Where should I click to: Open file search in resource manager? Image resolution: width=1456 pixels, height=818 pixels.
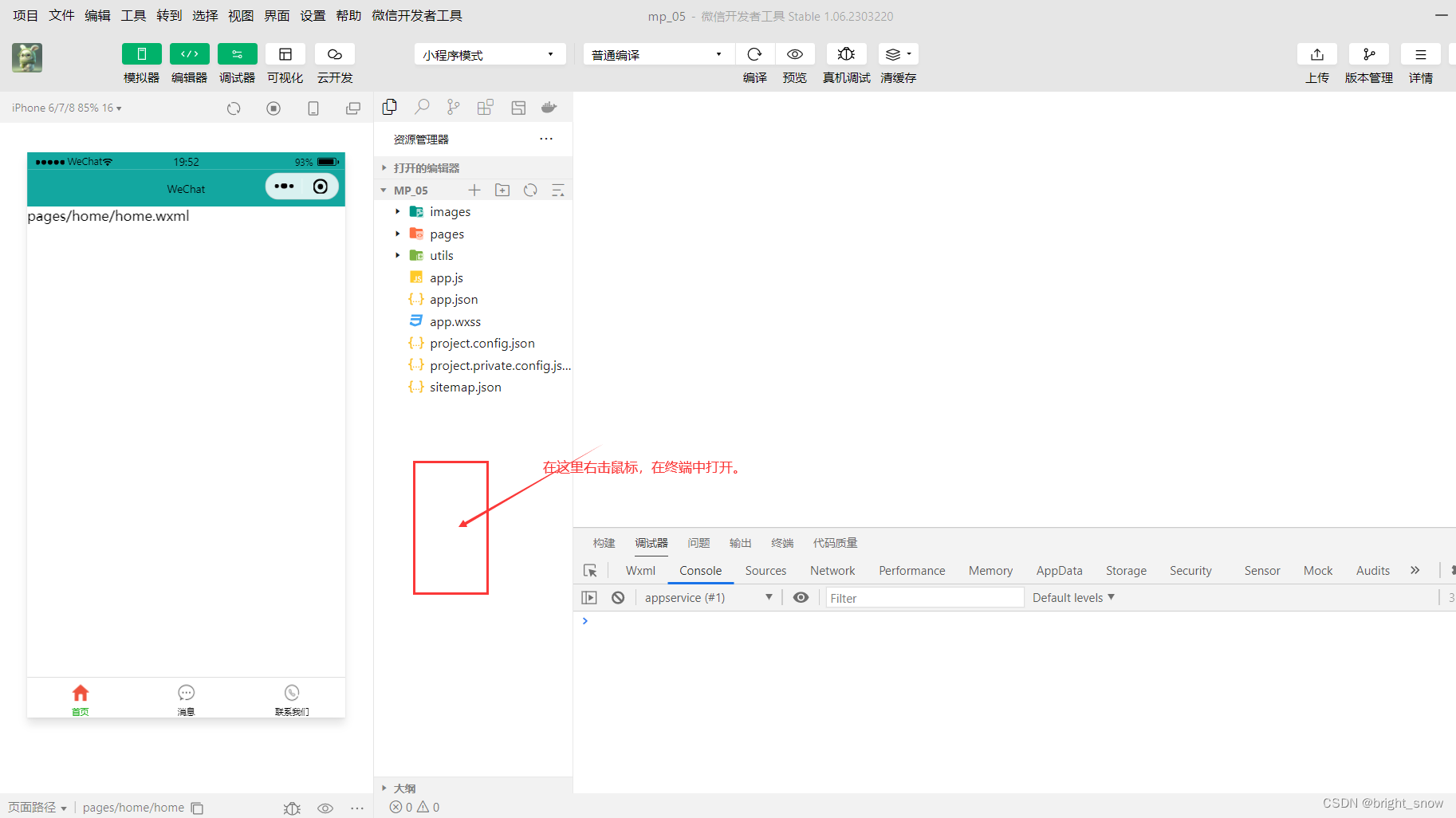click(422, 106)
